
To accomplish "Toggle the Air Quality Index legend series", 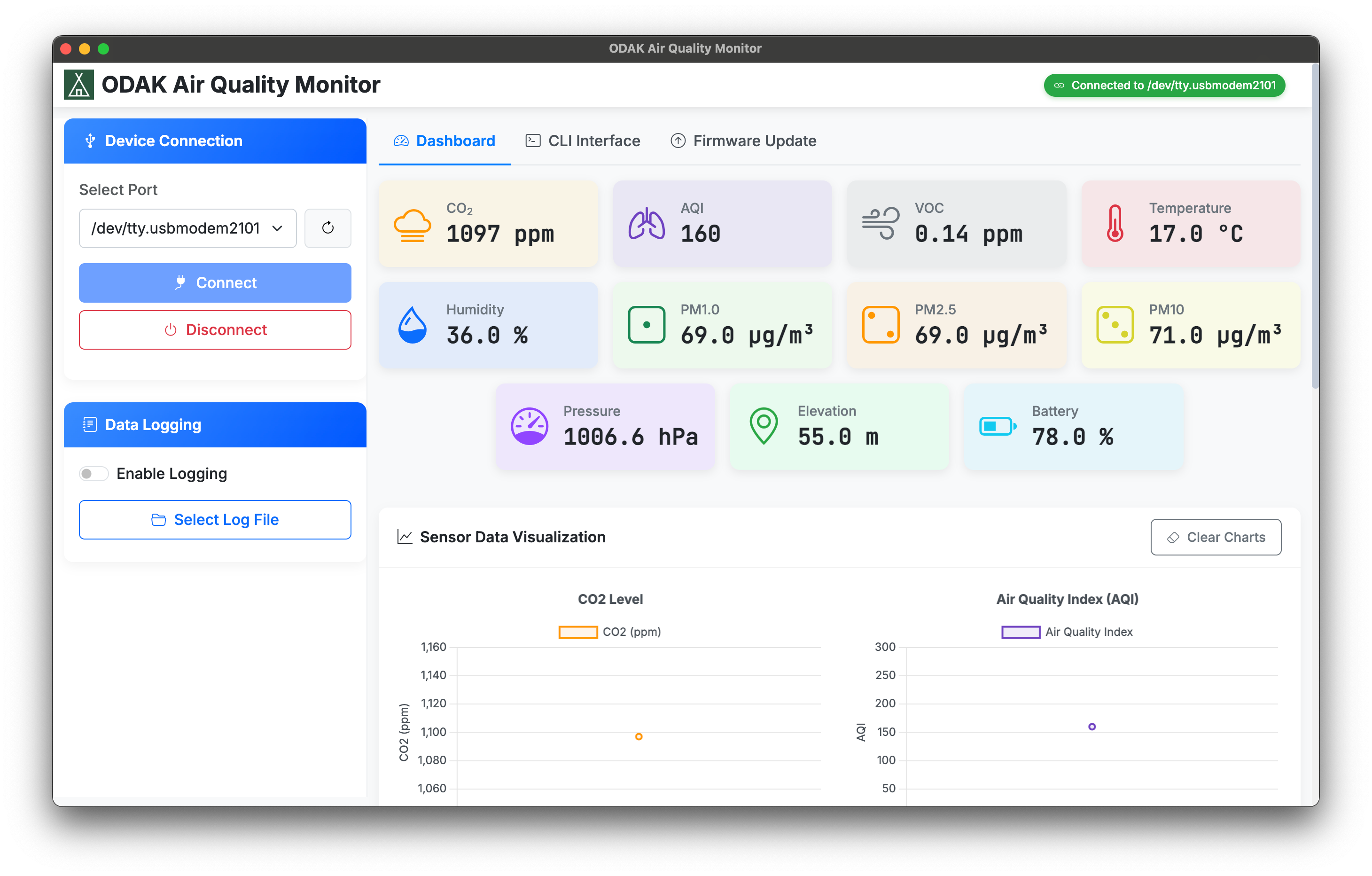I will point(1067,632).
